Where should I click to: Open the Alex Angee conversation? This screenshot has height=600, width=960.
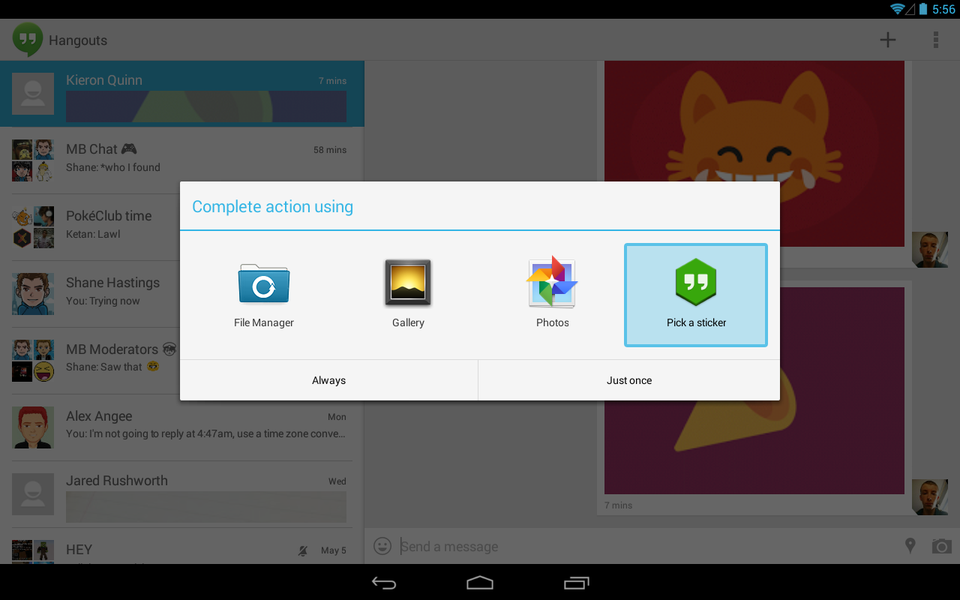[182, 425]
